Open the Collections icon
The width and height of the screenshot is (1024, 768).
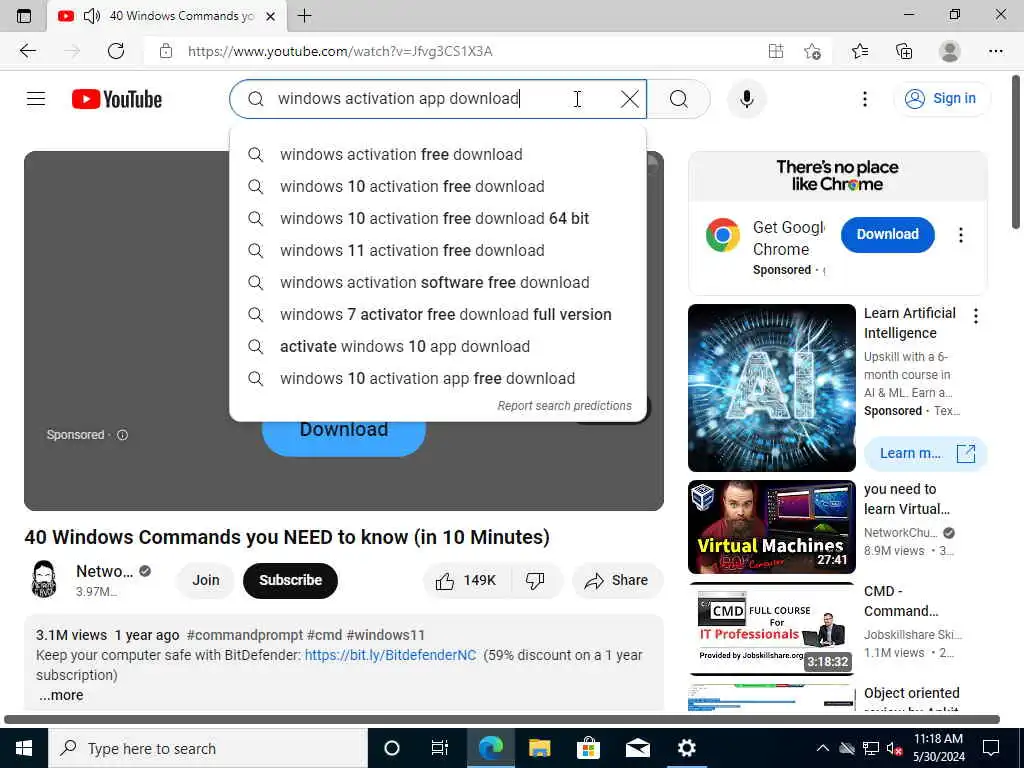coord(904,51)
